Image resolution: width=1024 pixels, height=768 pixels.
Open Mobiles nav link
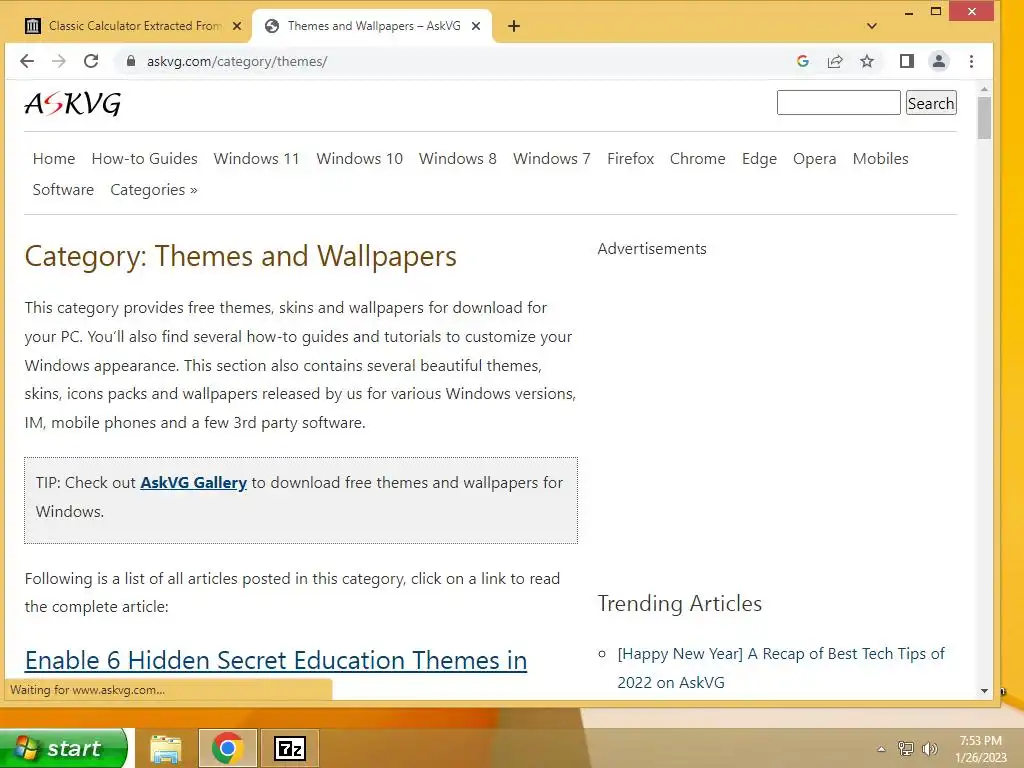click(880, 159)
